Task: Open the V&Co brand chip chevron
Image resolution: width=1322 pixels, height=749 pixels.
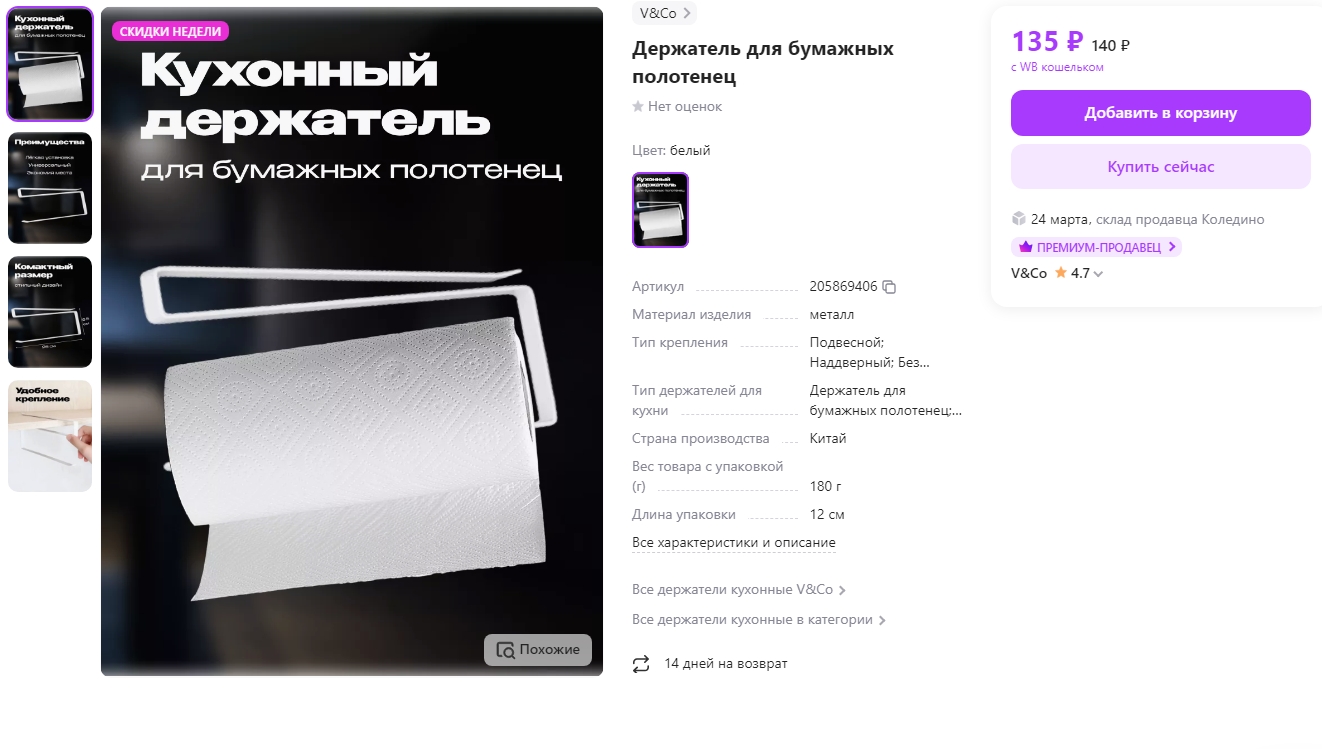Action: 687,14
